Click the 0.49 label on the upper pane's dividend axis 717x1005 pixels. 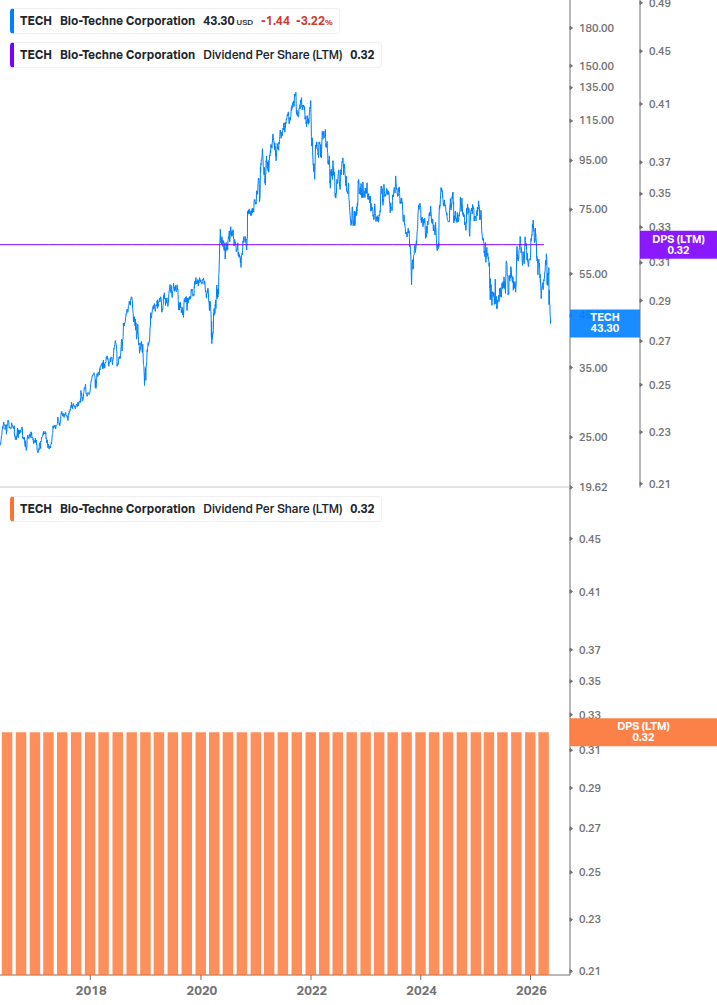point(660,4)
